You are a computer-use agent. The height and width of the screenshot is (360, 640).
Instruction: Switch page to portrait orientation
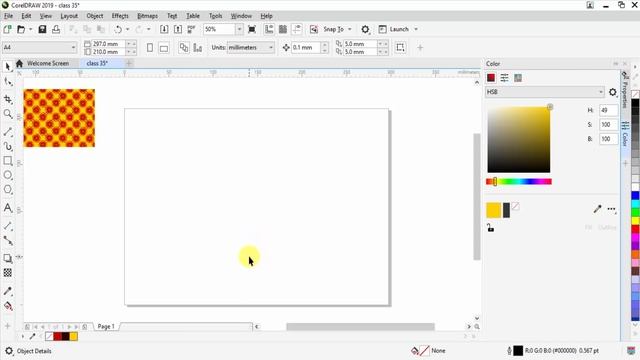150,48
